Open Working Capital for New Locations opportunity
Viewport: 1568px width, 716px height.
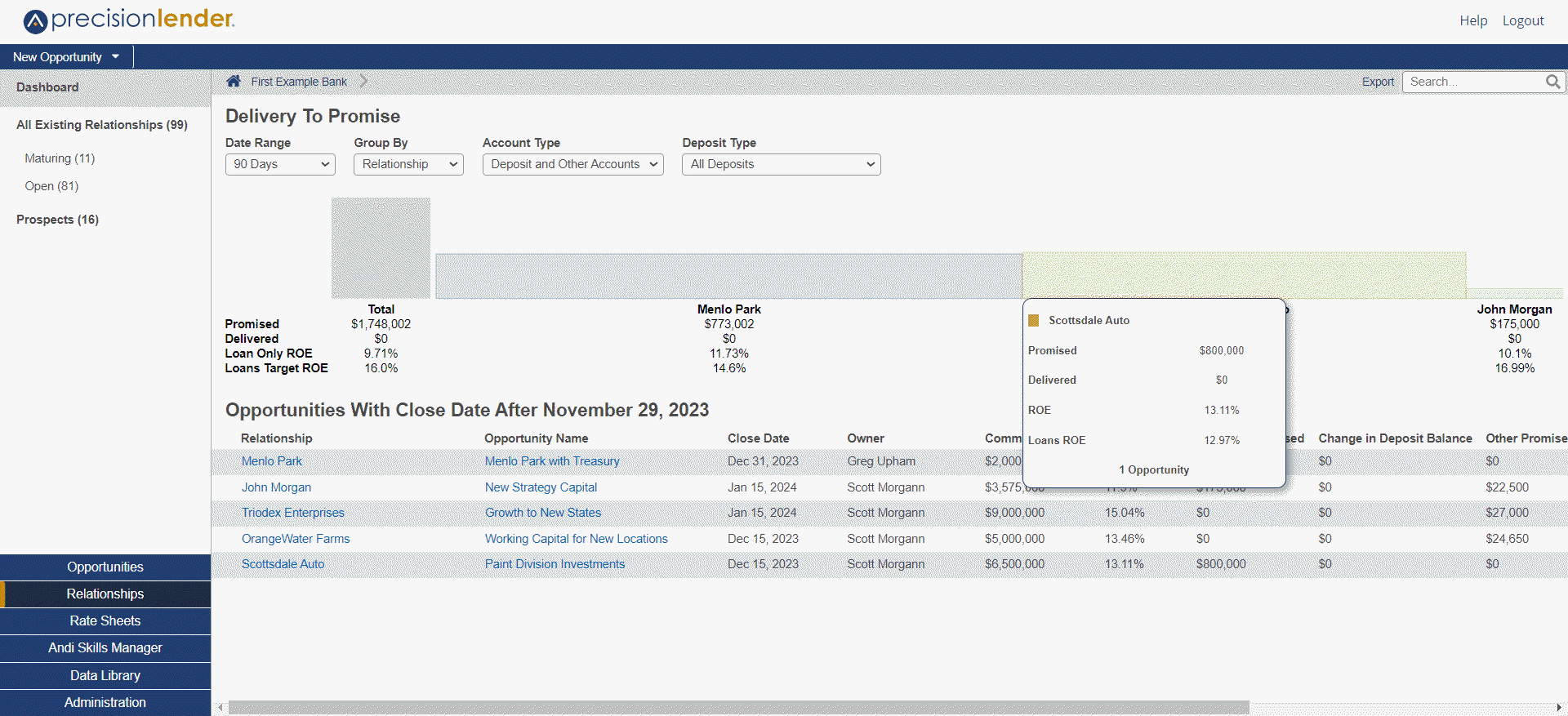[x=577, y=539]
